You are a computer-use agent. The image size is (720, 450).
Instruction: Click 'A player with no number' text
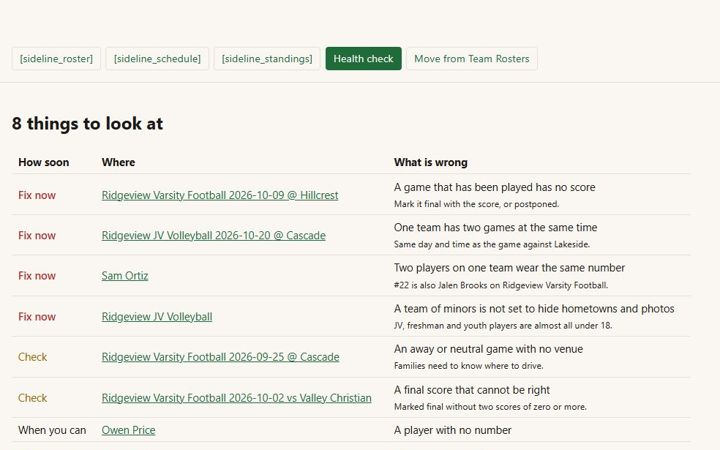[x=452, y=430]
